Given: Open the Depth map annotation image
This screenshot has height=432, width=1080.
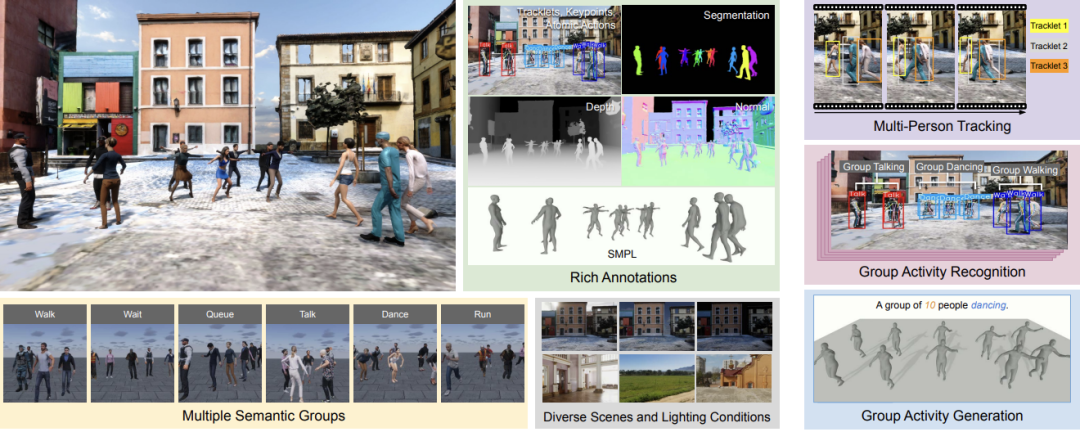Looking at the screenshot, I should (x=544, y=141).
